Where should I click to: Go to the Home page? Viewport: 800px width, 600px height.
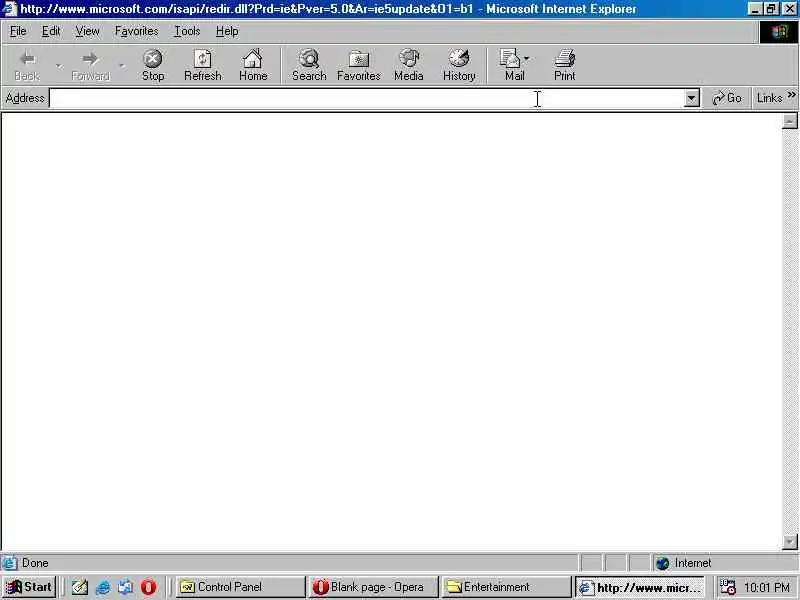tap(253, 65)
